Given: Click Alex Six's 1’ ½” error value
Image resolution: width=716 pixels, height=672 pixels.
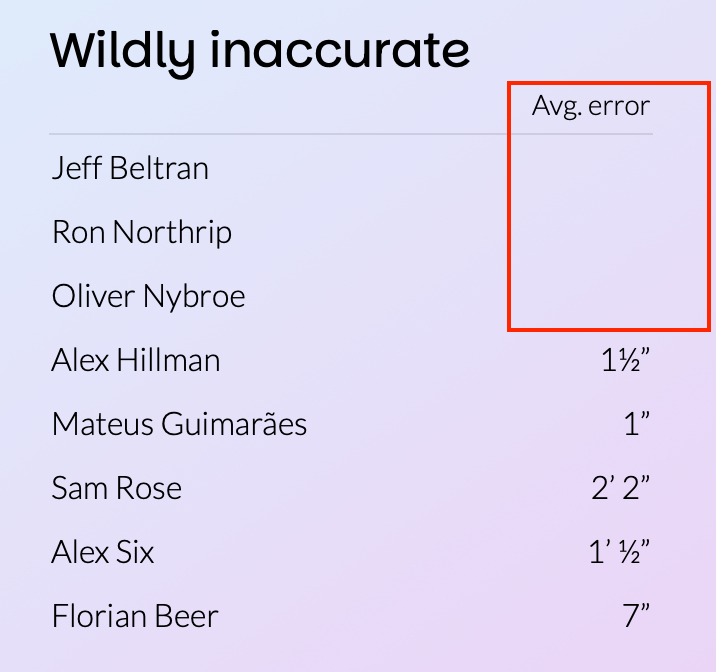Looking at the screenshot, I should coord(620,552).
